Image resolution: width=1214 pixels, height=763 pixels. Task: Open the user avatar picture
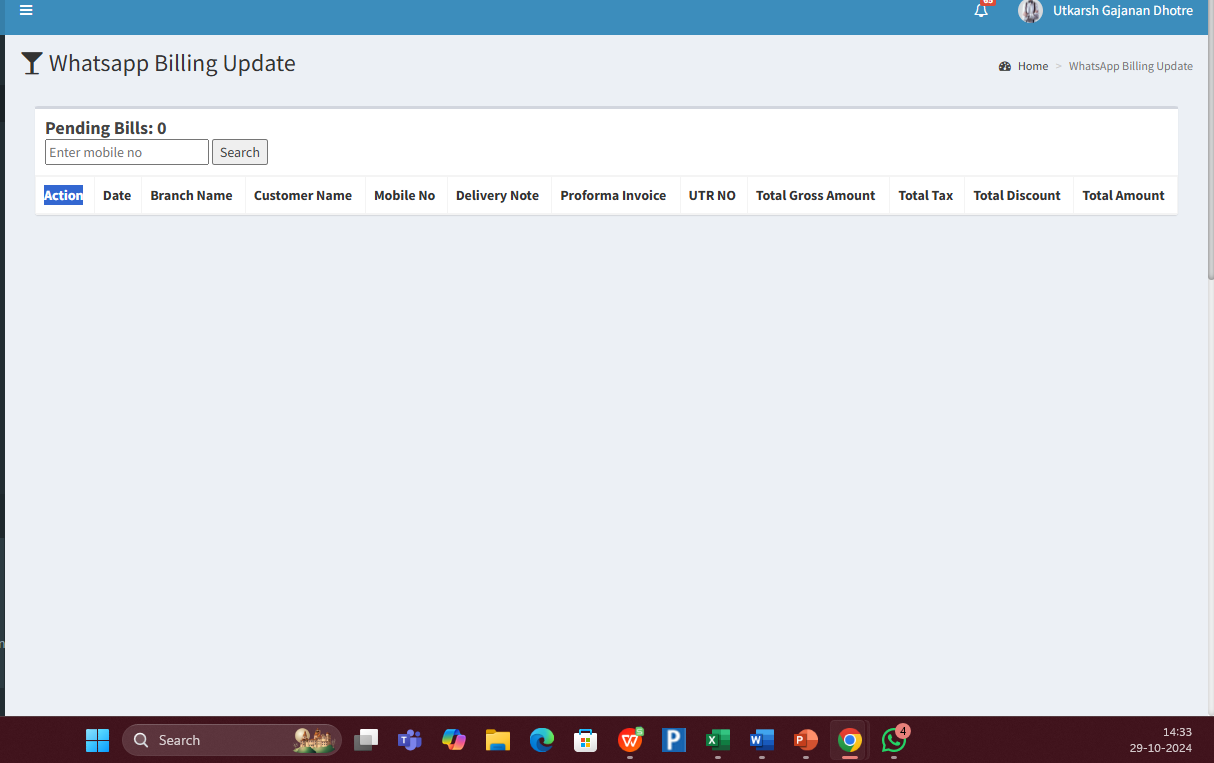click(1030, 11)
